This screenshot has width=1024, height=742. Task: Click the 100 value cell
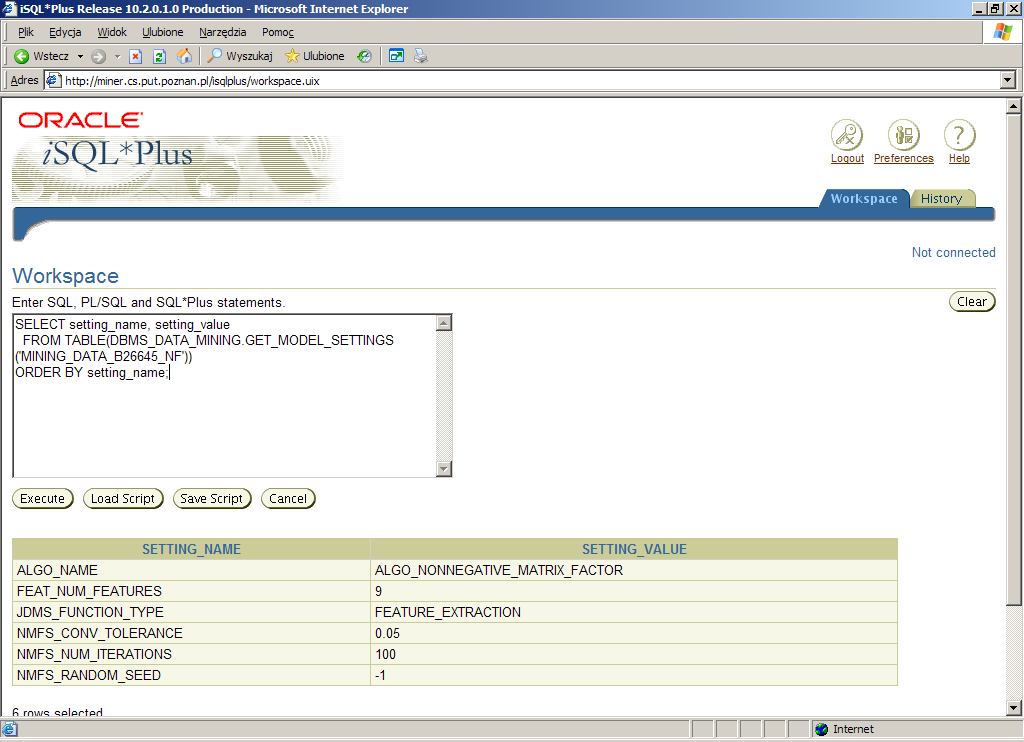(x=634, y=654)
